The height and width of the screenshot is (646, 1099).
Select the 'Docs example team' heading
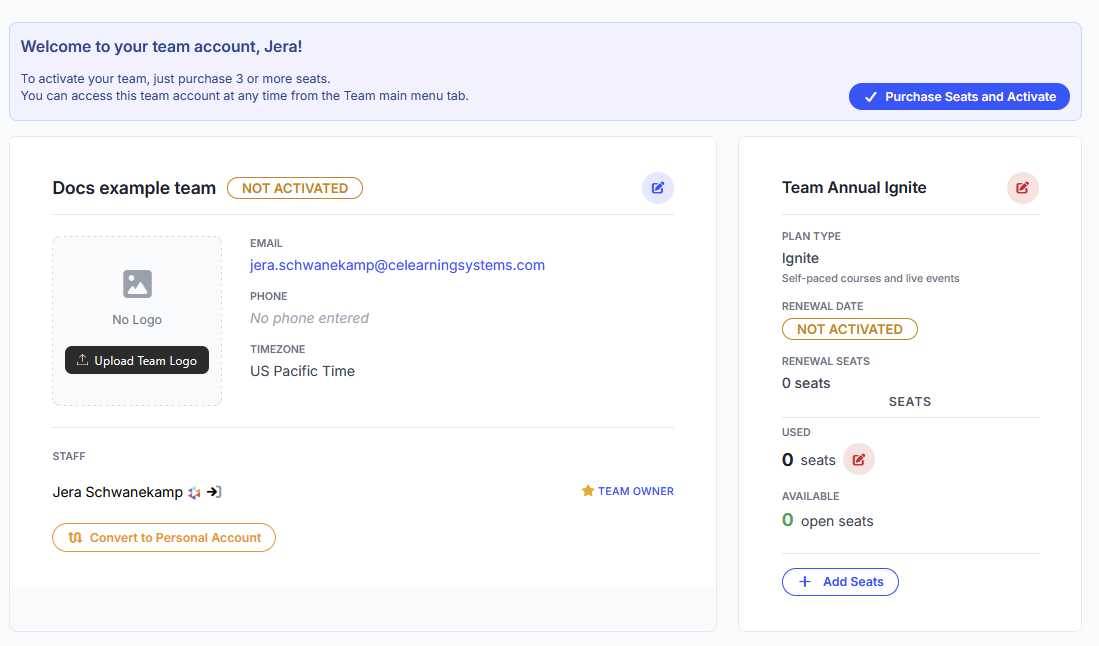coord(134,188)
